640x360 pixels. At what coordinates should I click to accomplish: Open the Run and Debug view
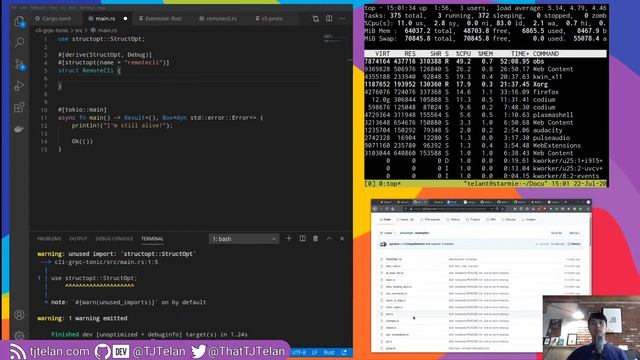[19, 86]
